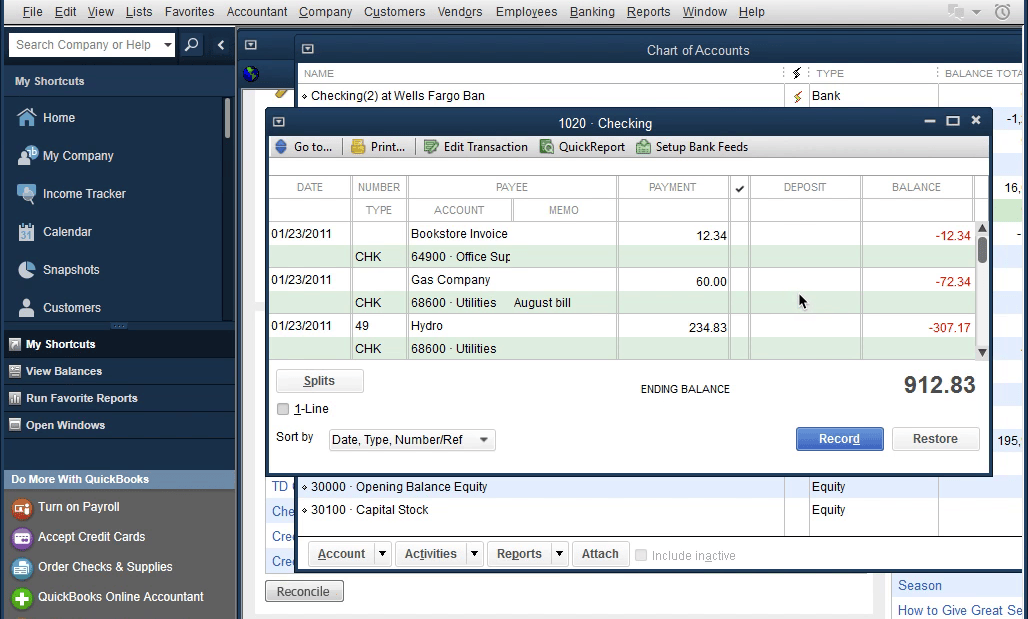This screenshot has width=1028, height=619.
Task: Collapse the left shortcuts panel arrow
Action: click(221, 45)
